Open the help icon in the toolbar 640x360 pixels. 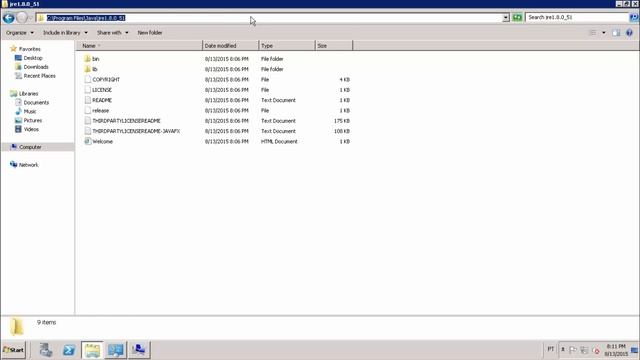[629, 33]
